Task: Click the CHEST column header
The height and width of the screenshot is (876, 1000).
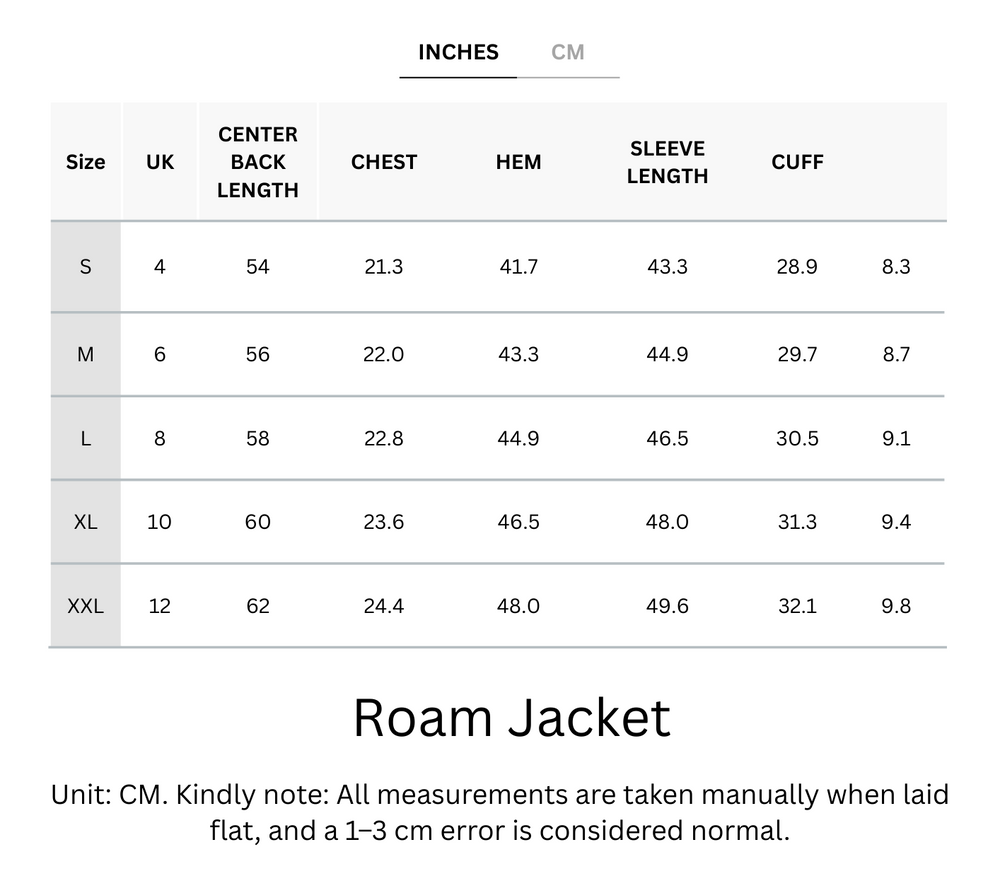Action: point(384,161)
